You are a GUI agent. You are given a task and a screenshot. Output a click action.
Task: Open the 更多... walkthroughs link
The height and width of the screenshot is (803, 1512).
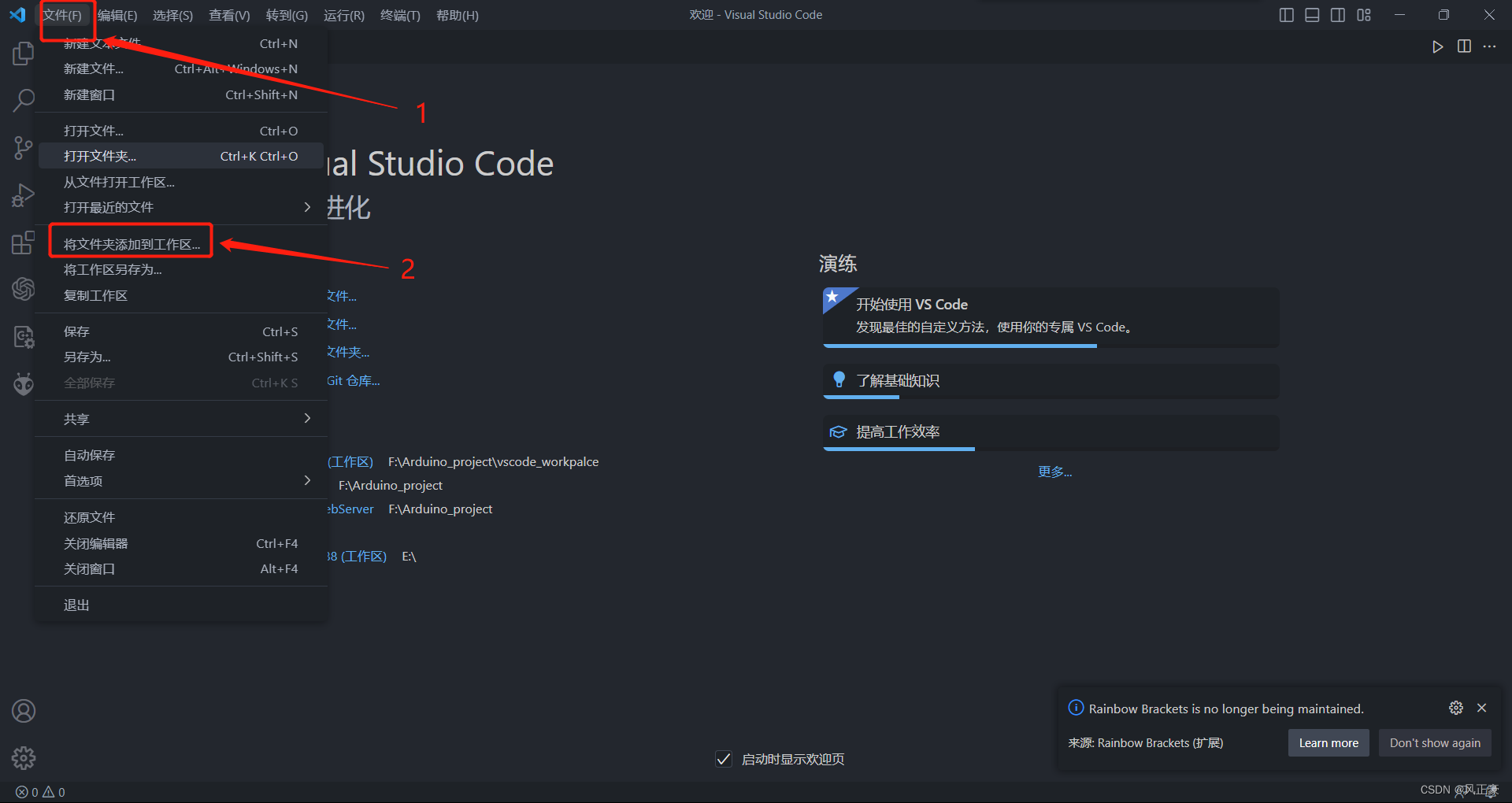click(x=1054, y=472)
